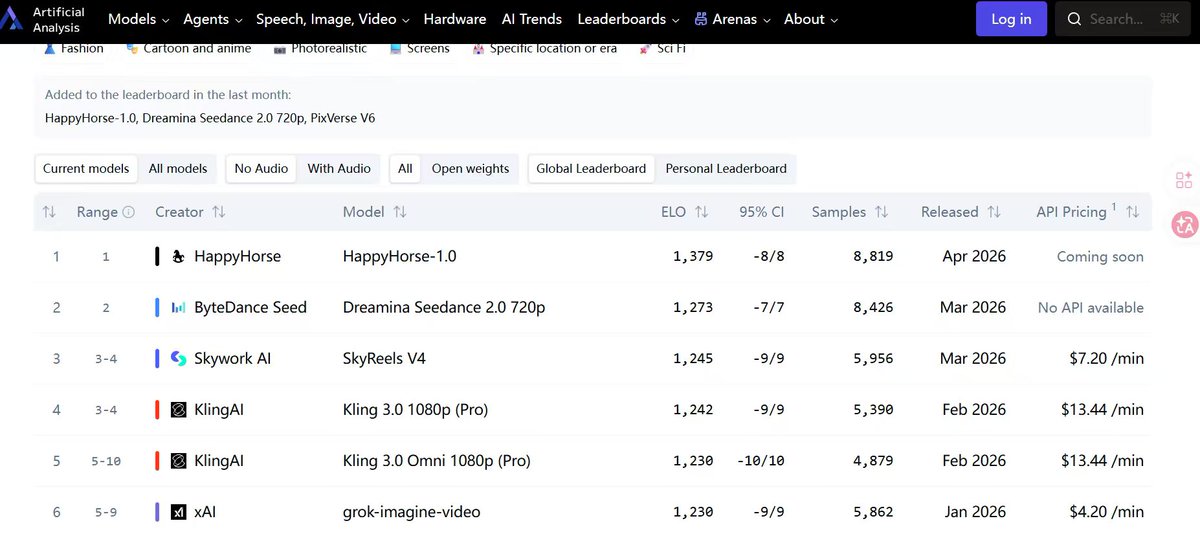Click KlingAI logo in Kling 3.0 1080p row
The image size is (1200, 534).
(x=178, y=410)
